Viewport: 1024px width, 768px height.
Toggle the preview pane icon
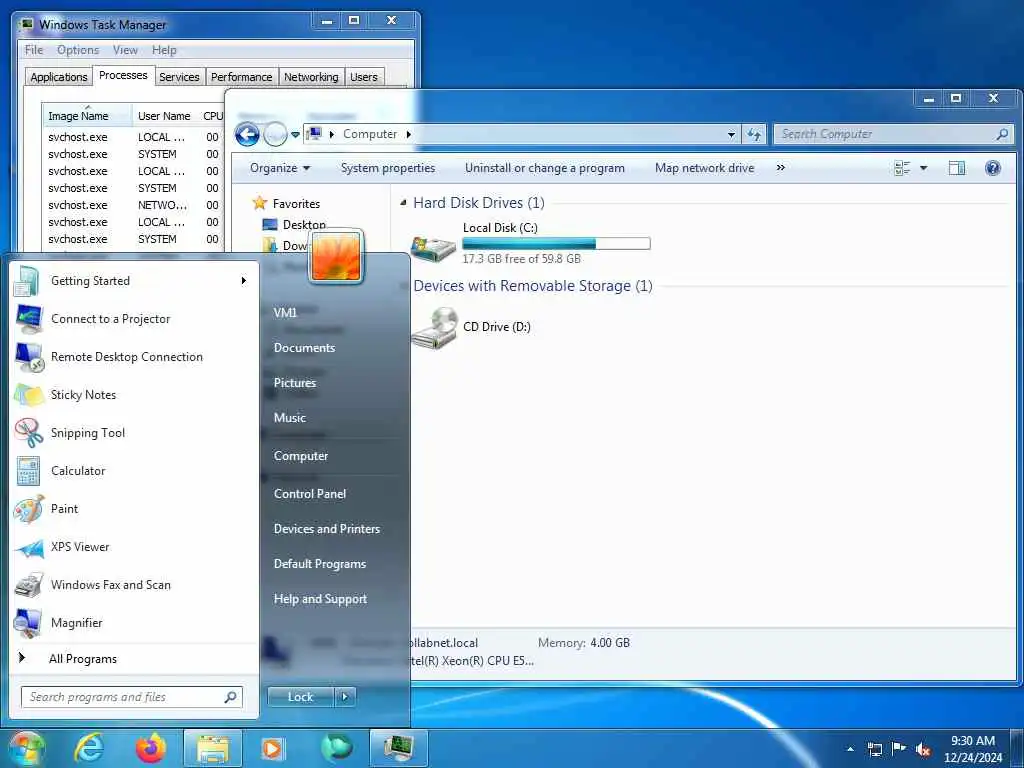[957, 168]
